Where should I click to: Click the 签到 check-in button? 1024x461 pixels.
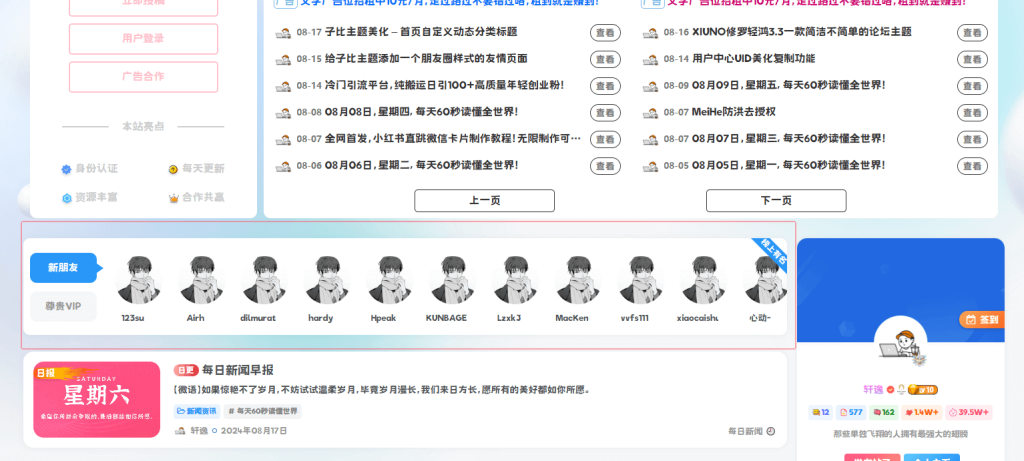981,320
